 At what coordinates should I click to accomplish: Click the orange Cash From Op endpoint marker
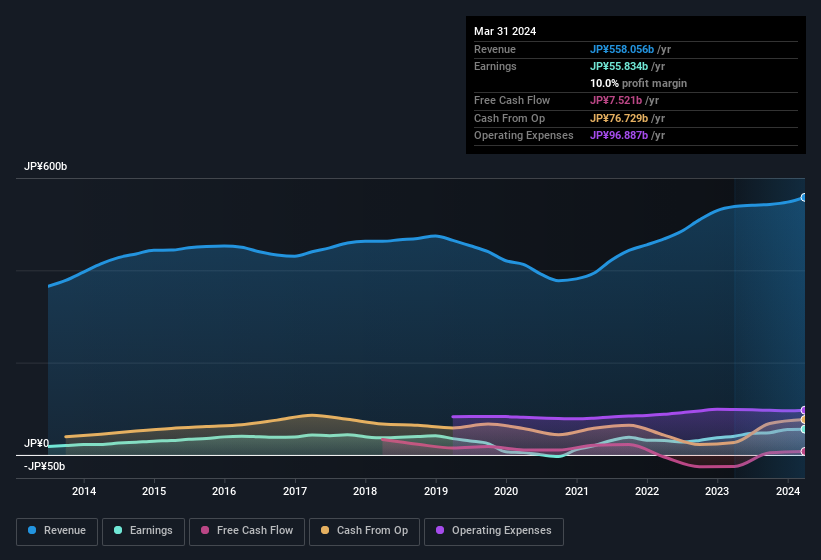coord(803,420)
